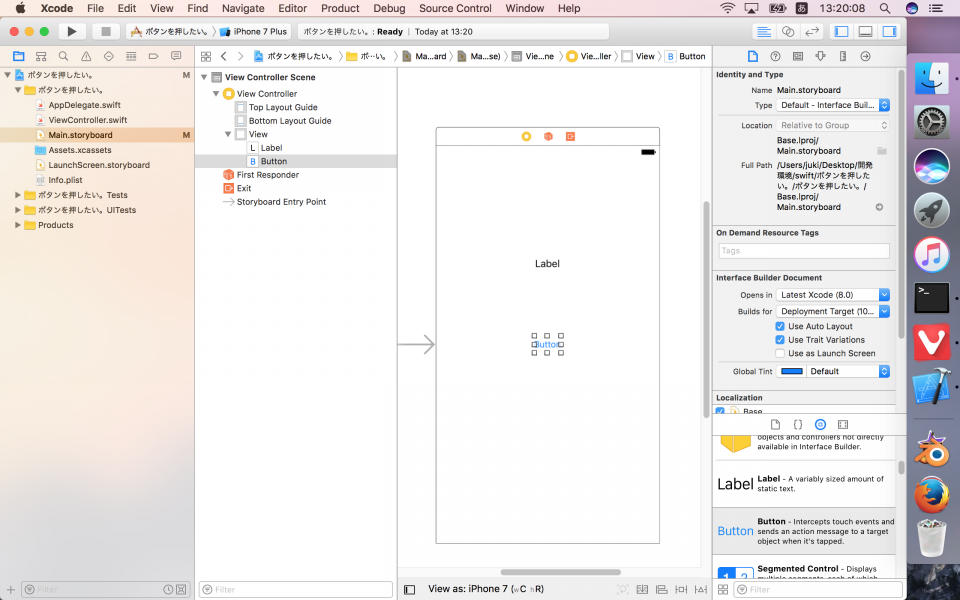The image size is (960, 600).
Task: Open the Debug menu
Action: (389, 8)
